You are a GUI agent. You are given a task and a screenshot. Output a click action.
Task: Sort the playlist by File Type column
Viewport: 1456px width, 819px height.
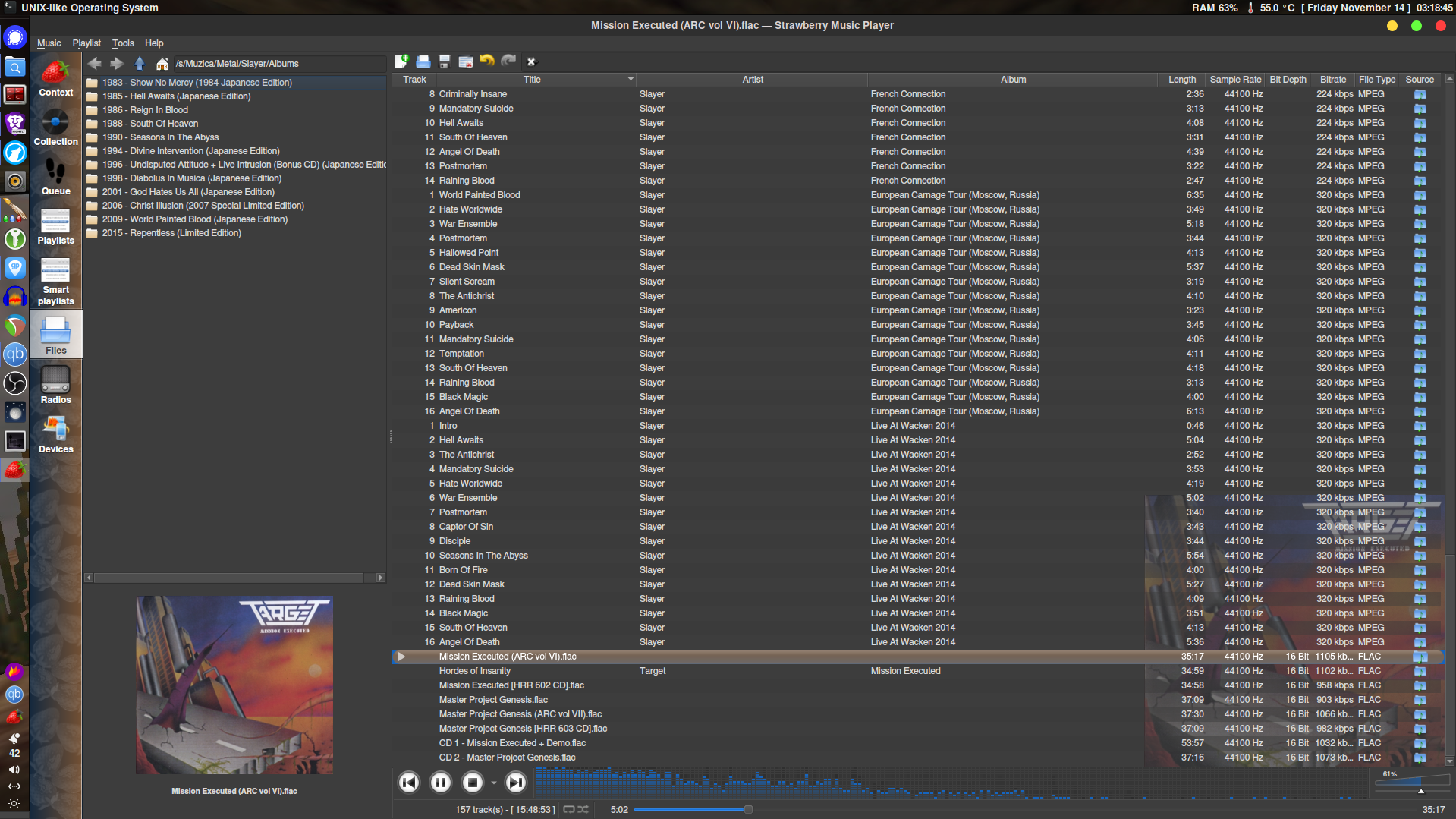[x=1377, y=80]
